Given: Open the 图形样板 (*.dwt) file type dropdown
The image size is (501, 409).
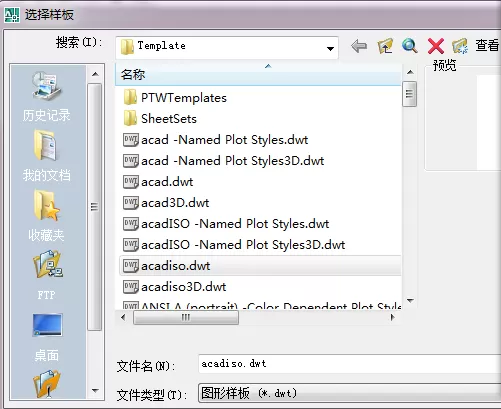Looking at the screenshot, I should coord(349,393).
